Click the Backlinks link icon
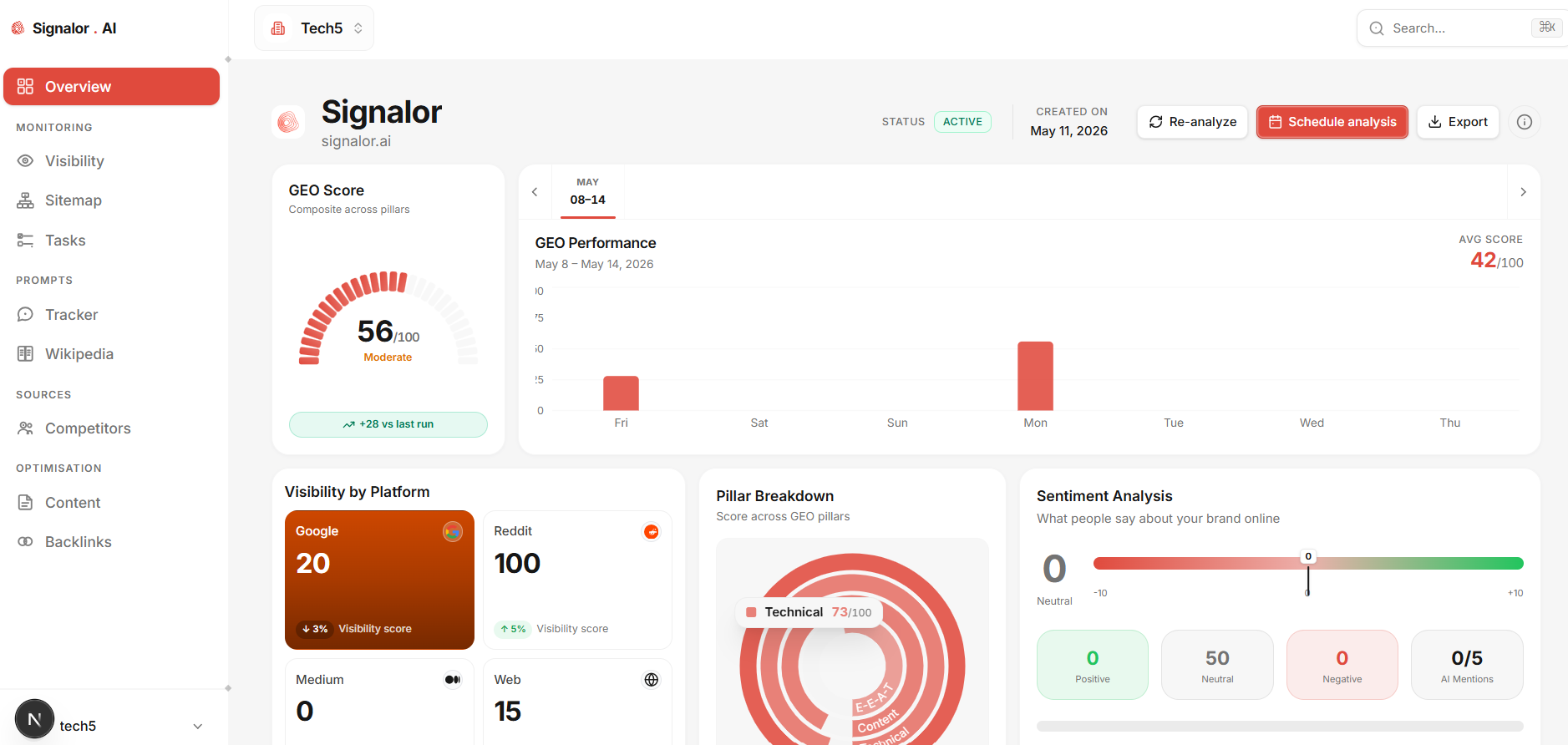Image resolution: width=1568 pixels, height=745 pixels. (x=26, y=542)
